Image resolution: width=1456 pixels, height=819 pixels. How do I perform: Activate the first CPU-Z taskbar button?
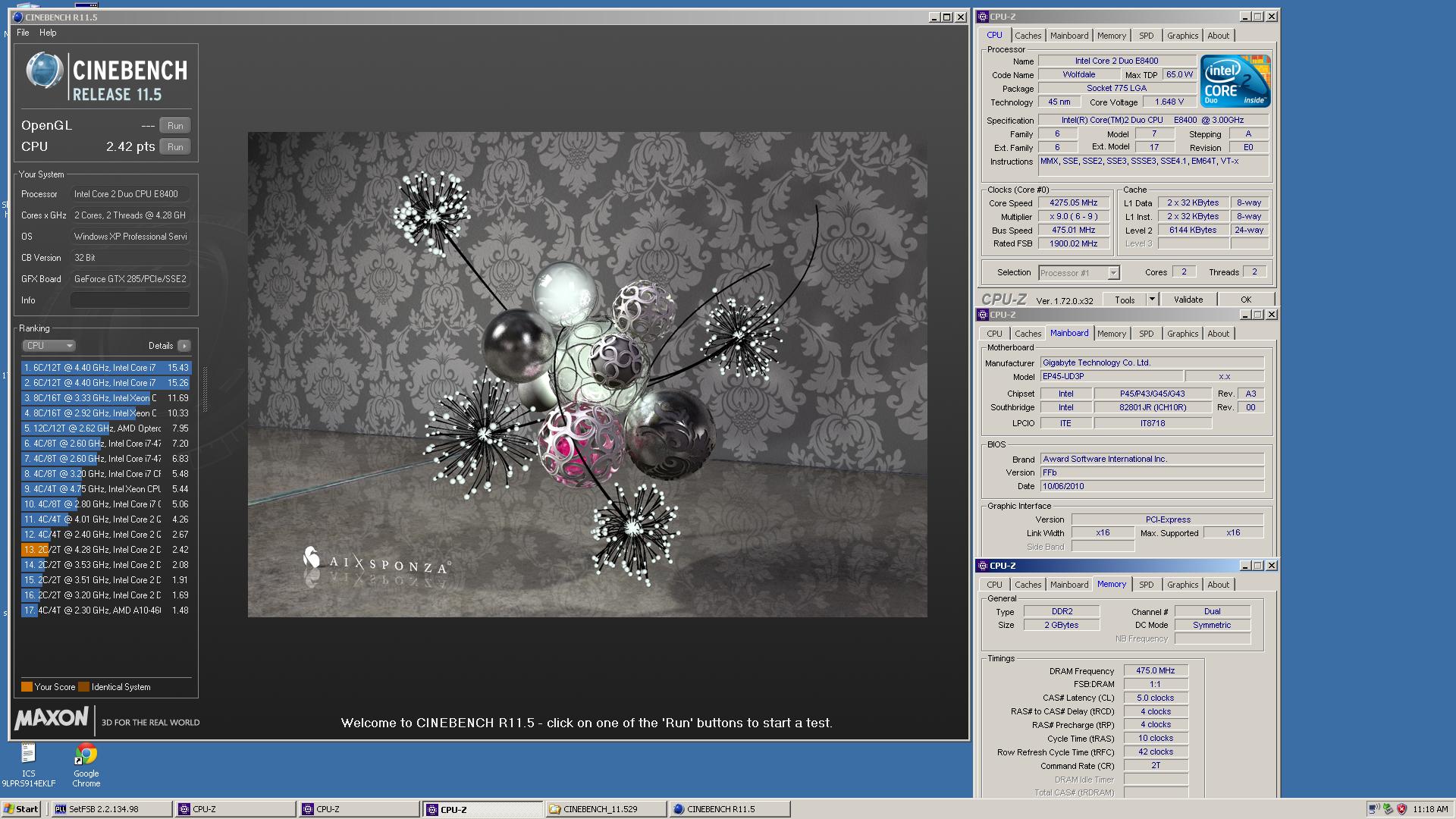click(235, 809)
